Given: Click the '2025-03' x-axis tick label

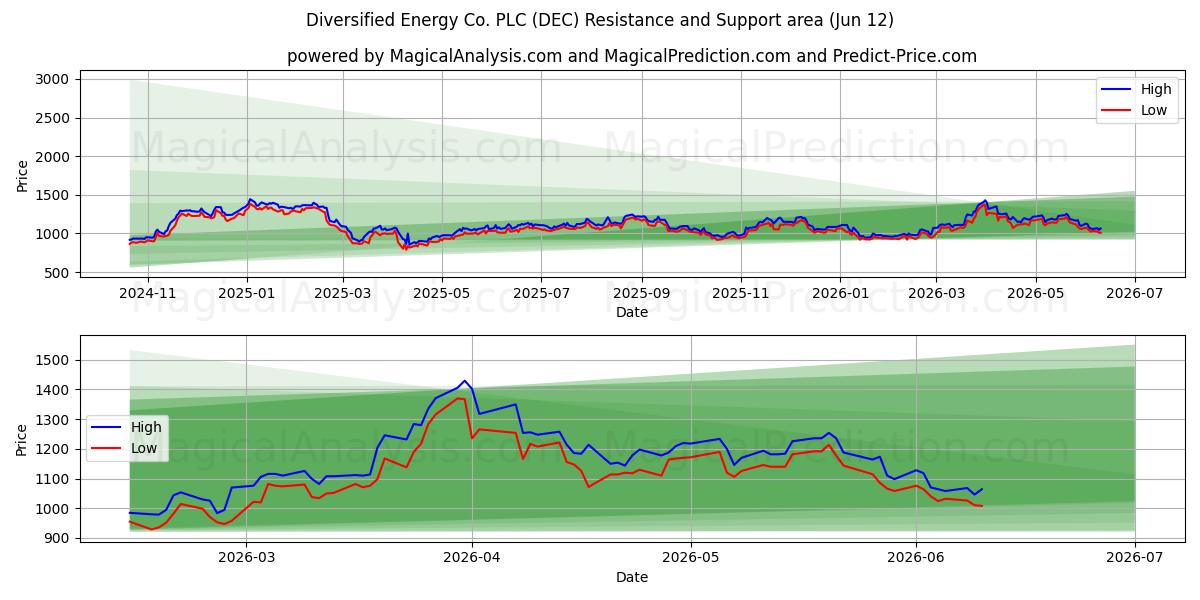Looking at the screenshot, I should (343, 294).
